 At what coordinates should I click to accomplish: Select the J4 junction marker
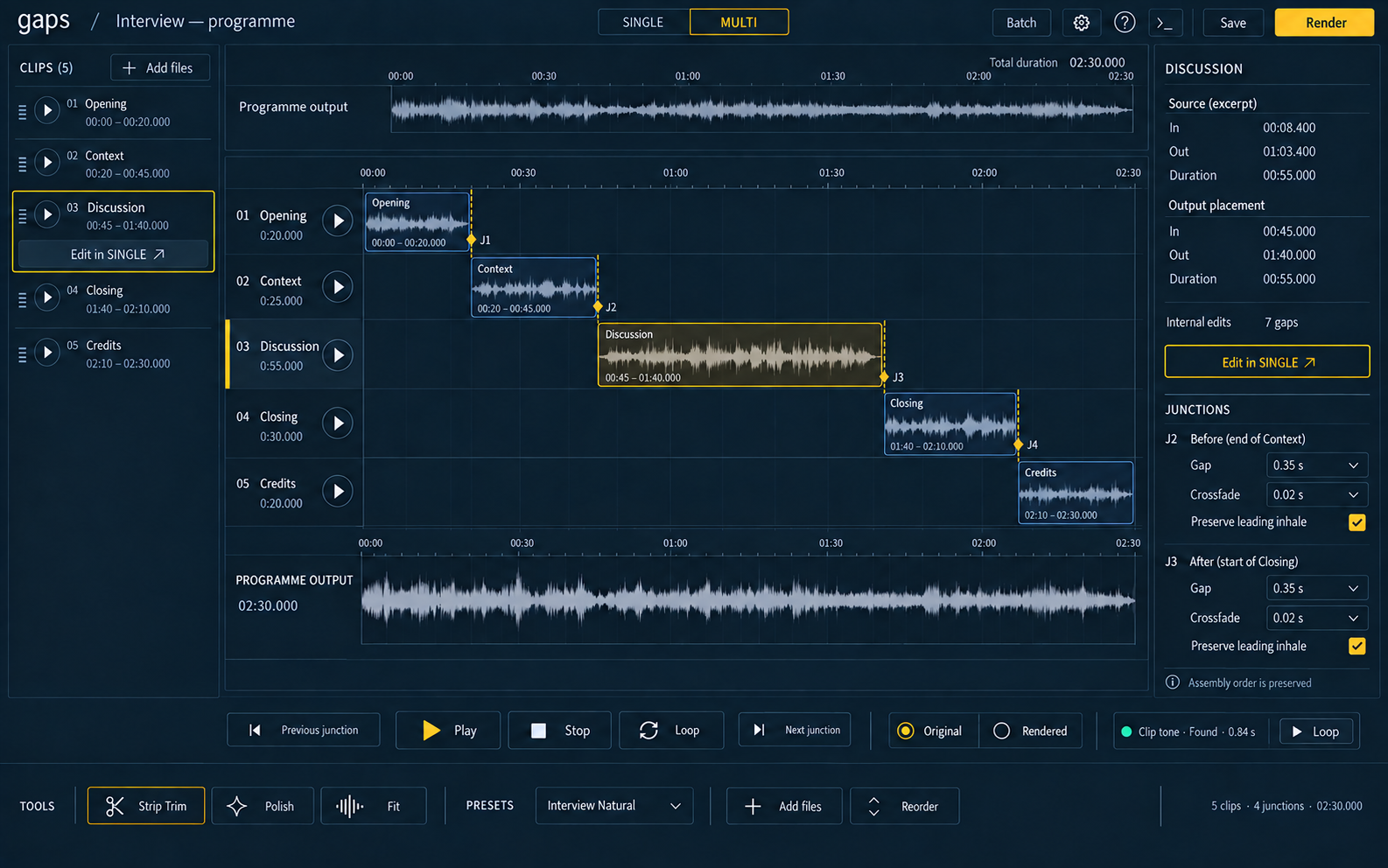point(1018,444)
